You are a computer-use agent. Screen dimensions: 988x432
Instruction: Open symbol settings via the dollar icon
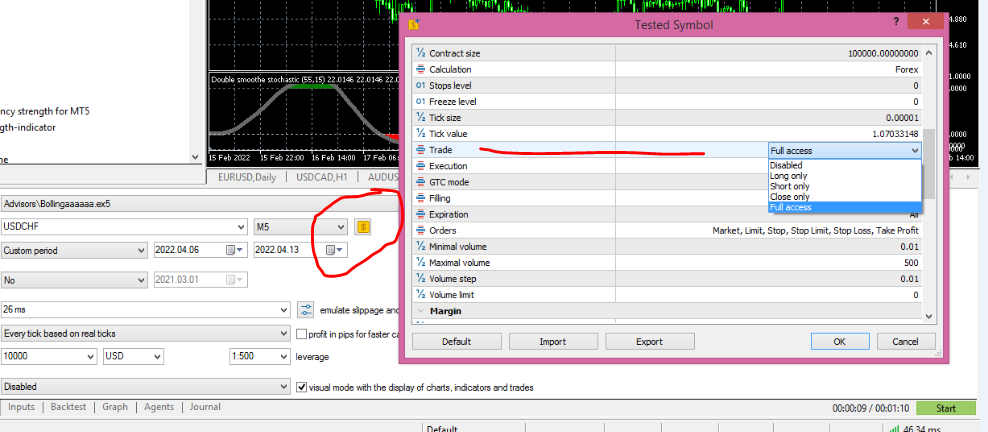tap(362, 227)
